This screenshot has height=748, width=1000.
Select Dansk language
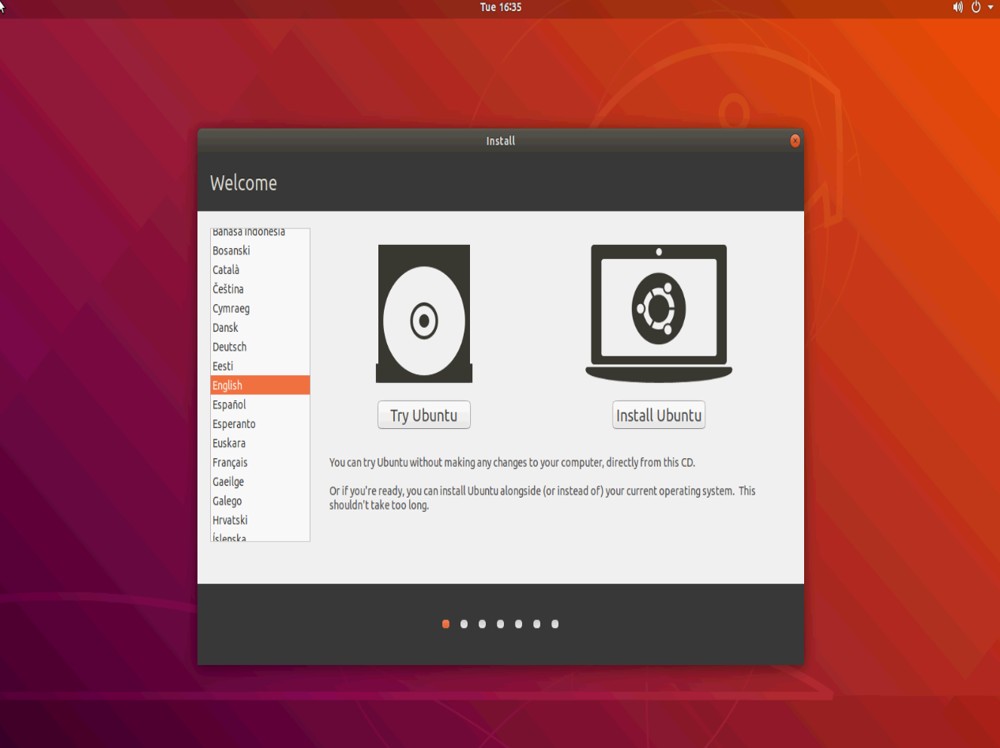[260, 328]
